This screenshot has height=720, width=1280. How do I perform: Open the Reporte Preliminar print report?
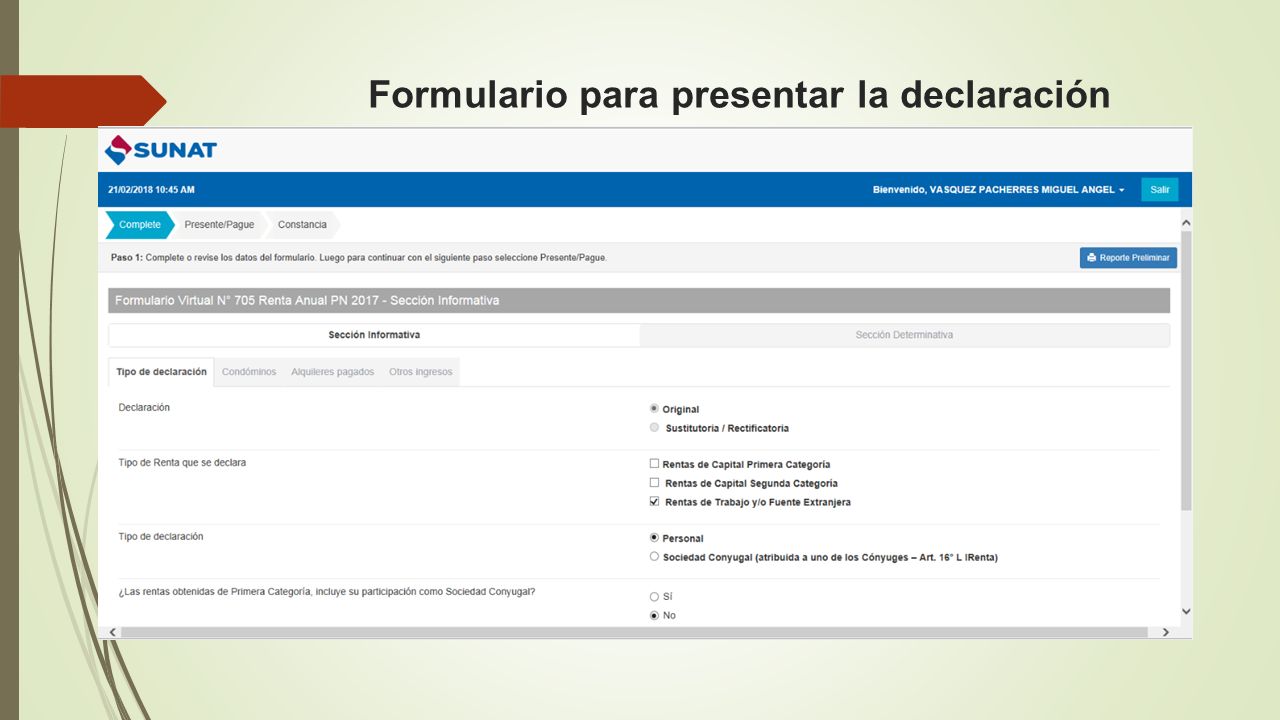[1128, 258]
